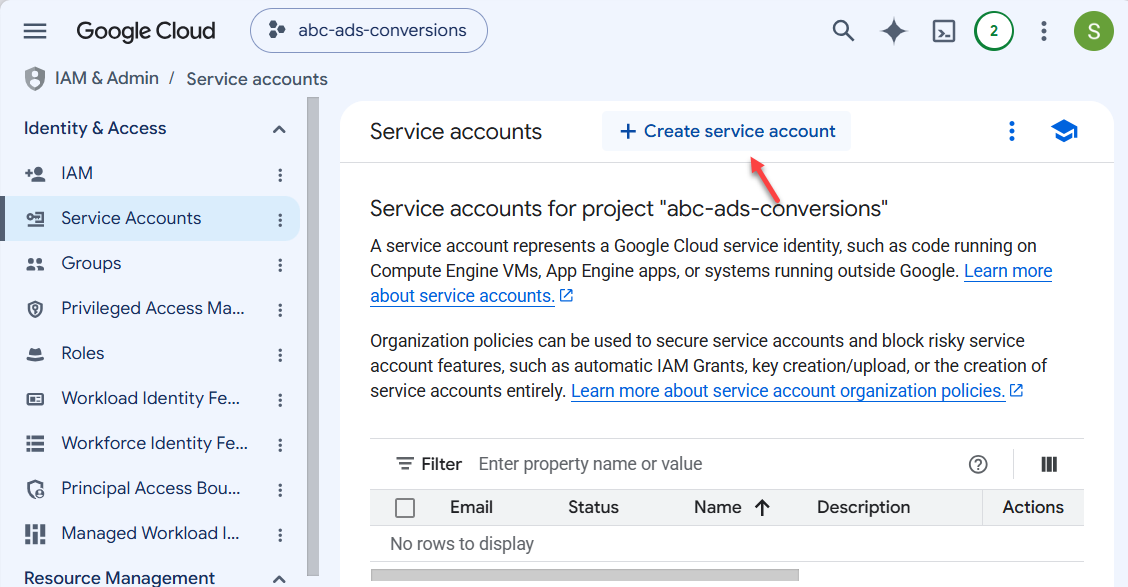Click the 'No rows to display' text
The width and height of the screenshot is (1128, 587).
462,544
